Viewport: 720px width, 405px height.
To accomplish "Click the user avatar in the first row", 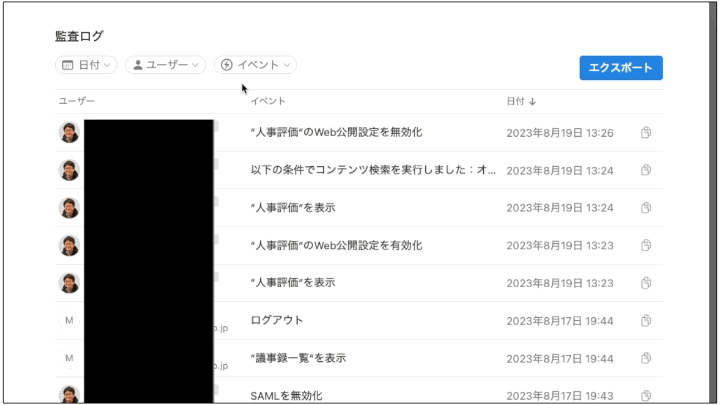I will pos(69,133).
